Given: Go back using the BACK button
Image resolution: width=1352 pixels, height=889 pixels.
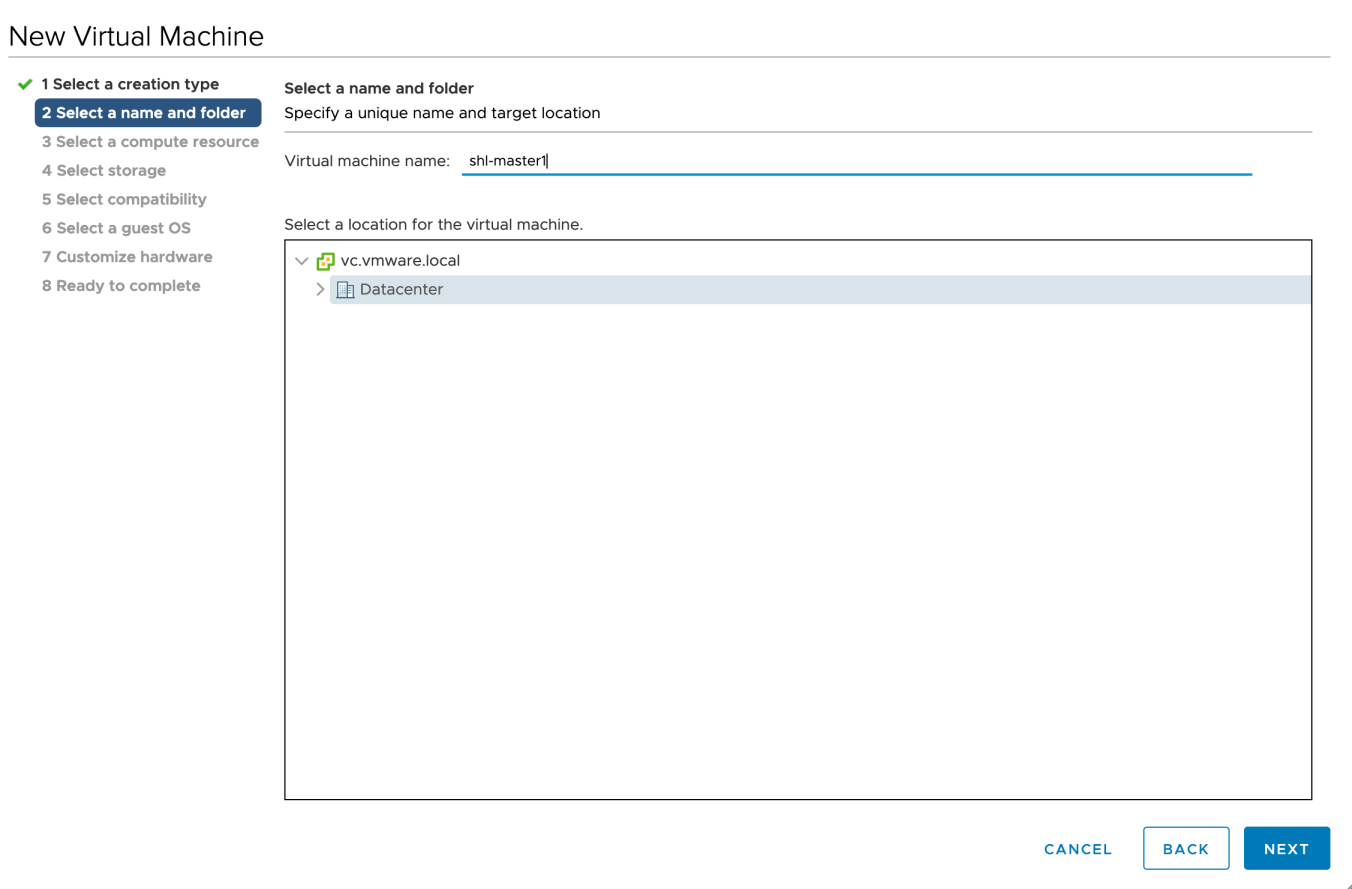Looking at the screenshot, I should [1186, 848].
